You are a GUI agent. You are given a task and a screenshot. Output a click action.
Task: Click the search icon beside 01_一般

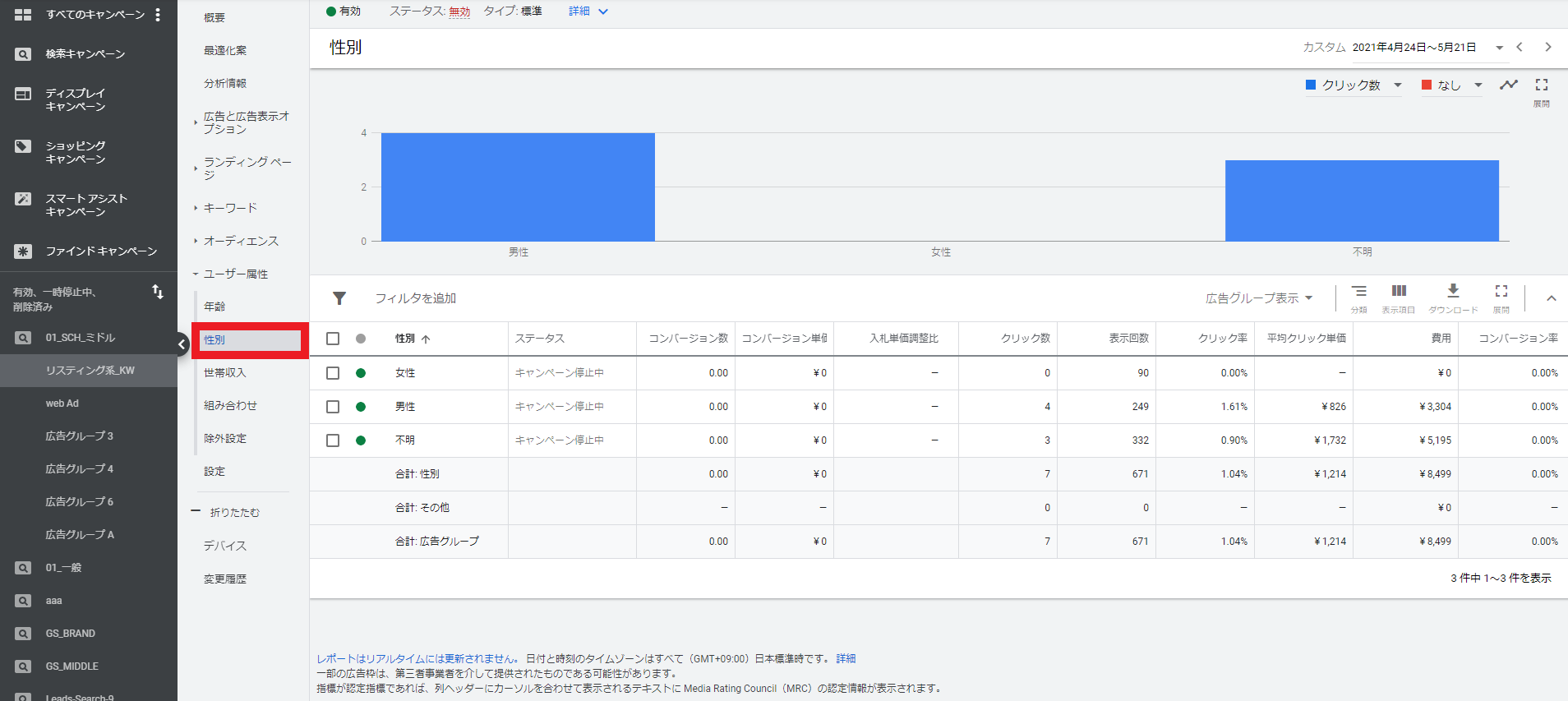point(23,568)
